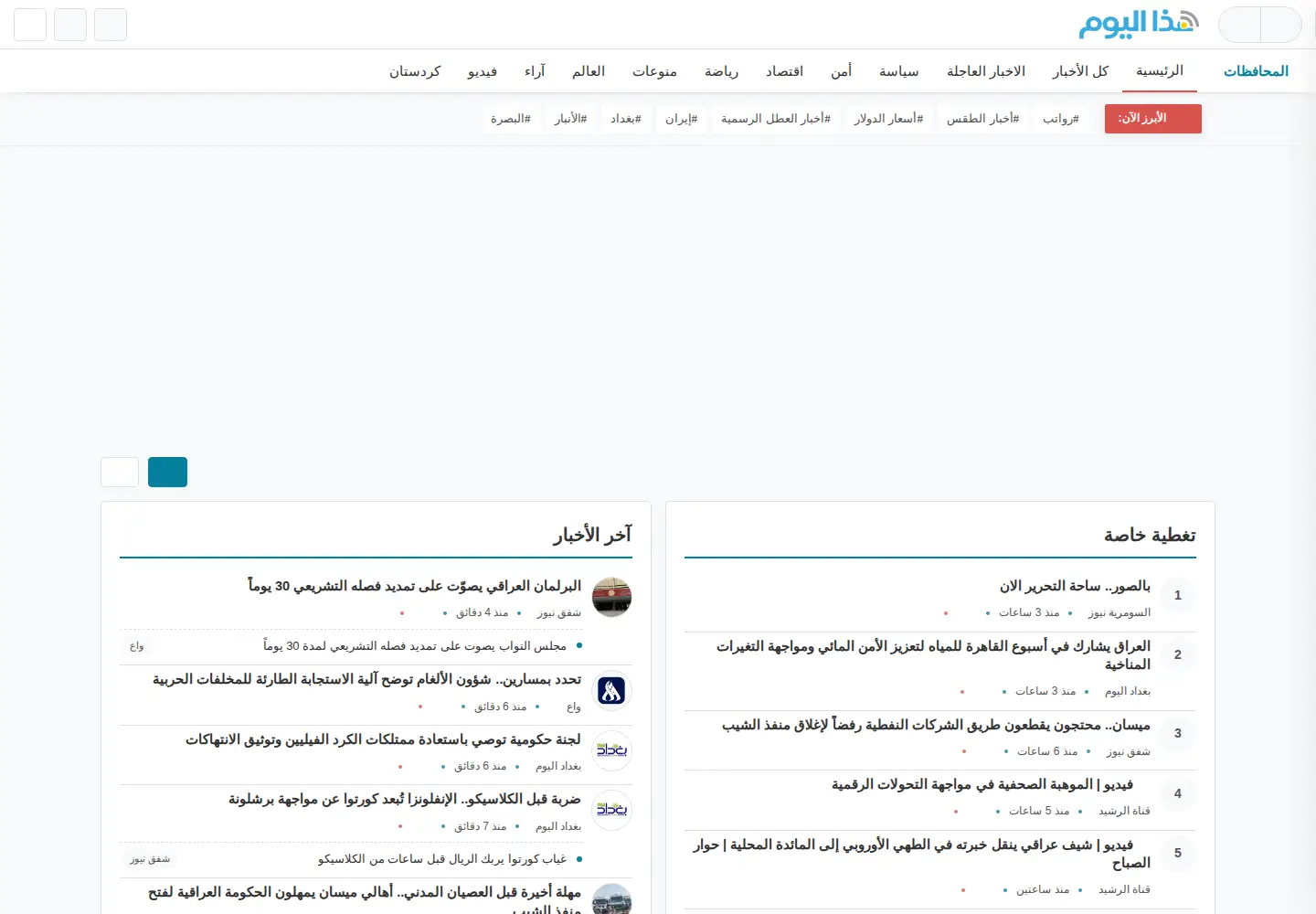1316x914 pixels.
Task: Select the #رواتب trending tag
Action: tap(1061, 119)
